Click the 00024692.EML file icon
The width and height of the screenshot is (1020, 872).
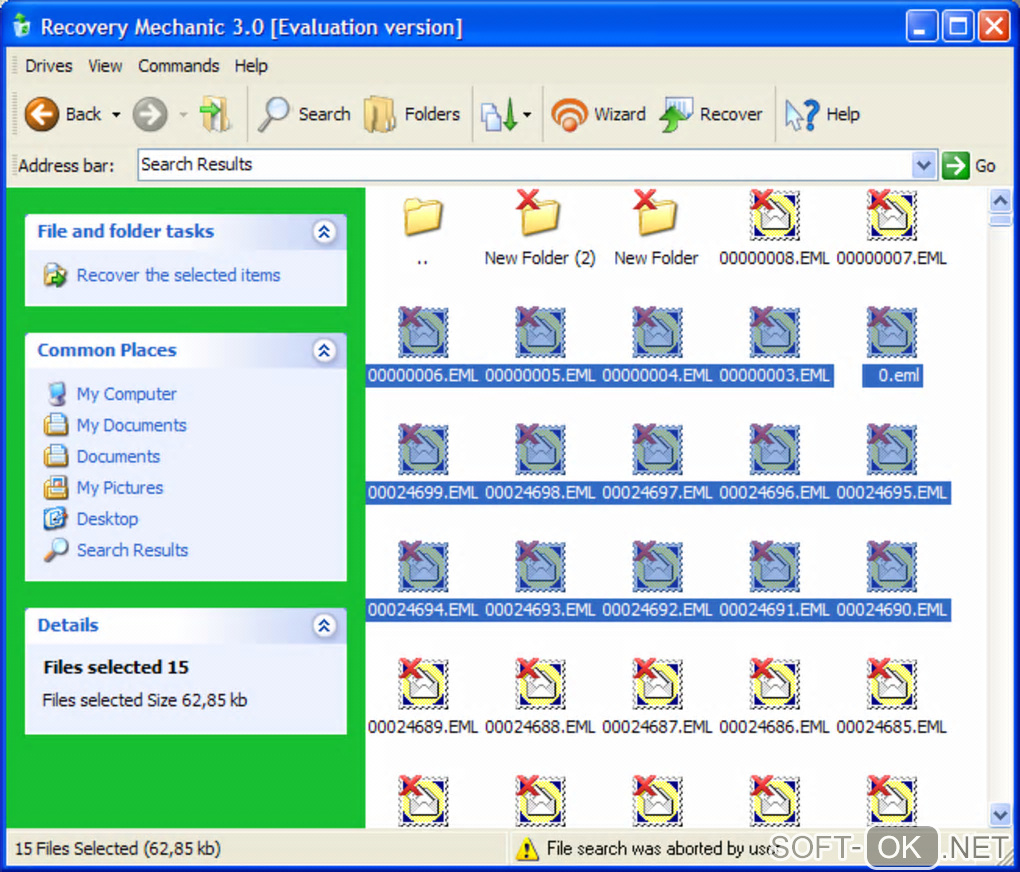click(x=657, y=566)
